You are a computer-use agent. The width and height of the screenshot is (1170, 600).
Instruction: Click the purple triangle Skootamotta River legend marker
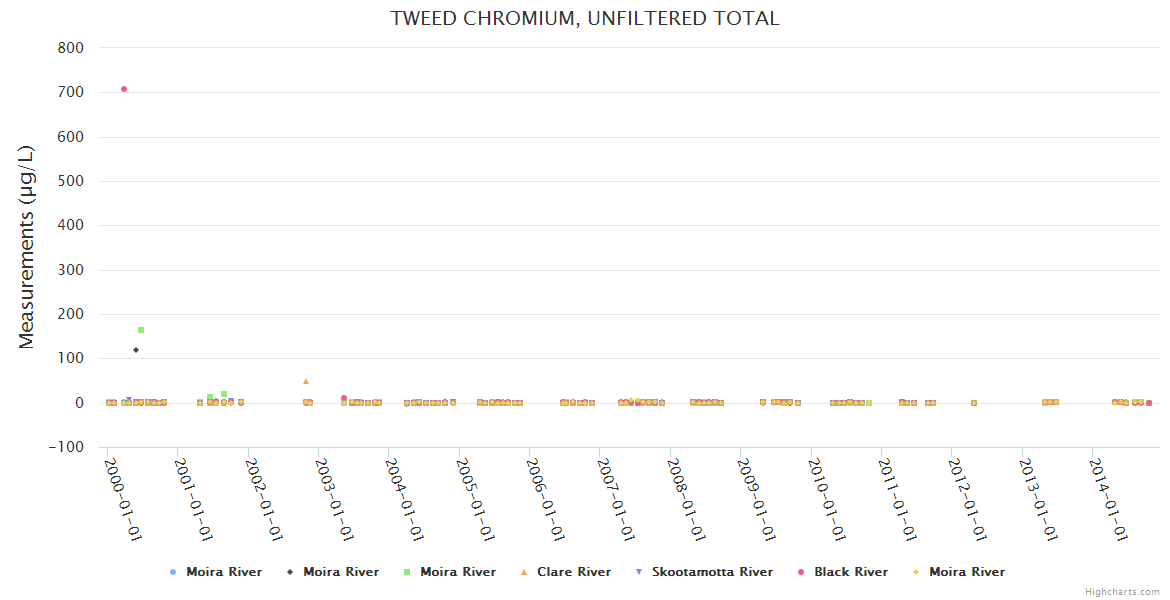click(640, 572)
